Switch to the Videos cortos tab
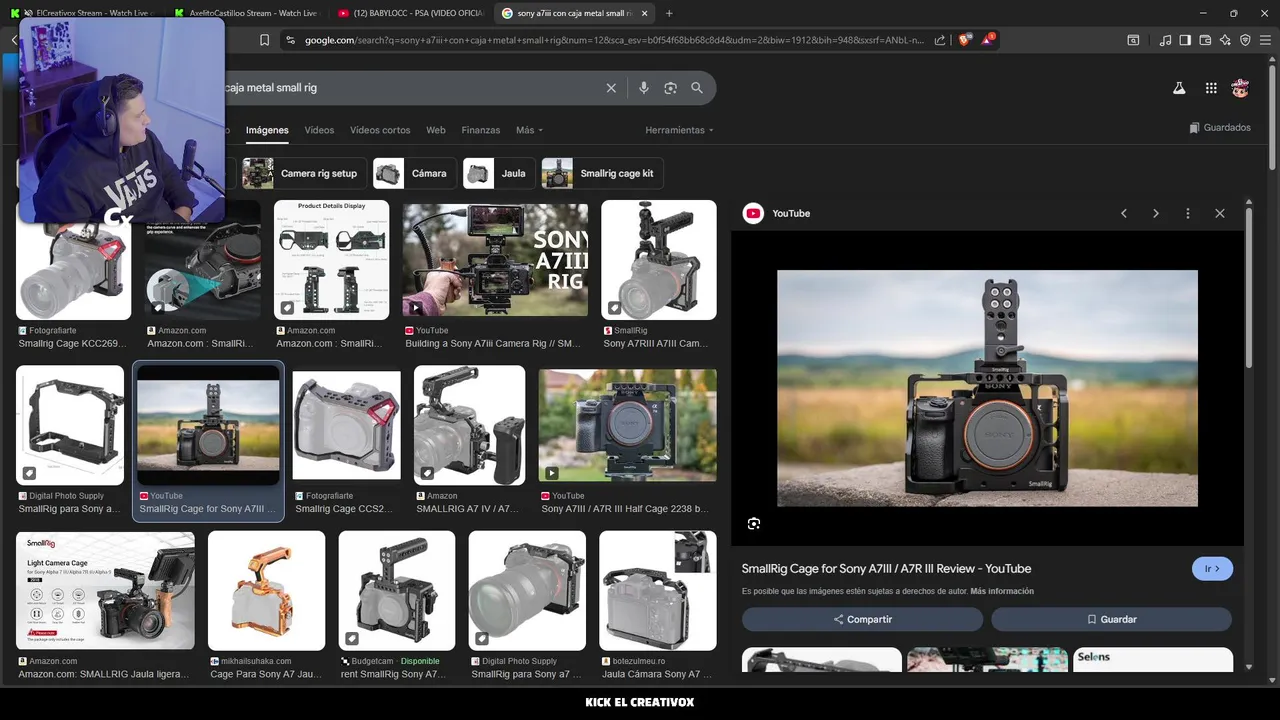 tap(380, 130)
